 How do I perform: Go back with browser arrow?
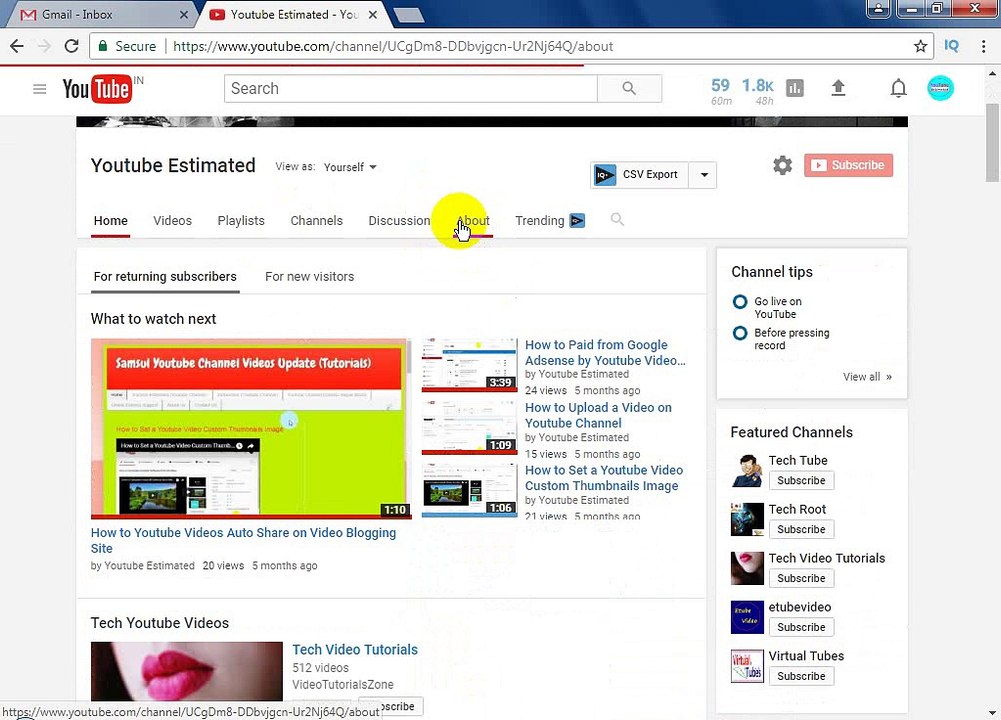coord(17,46)
